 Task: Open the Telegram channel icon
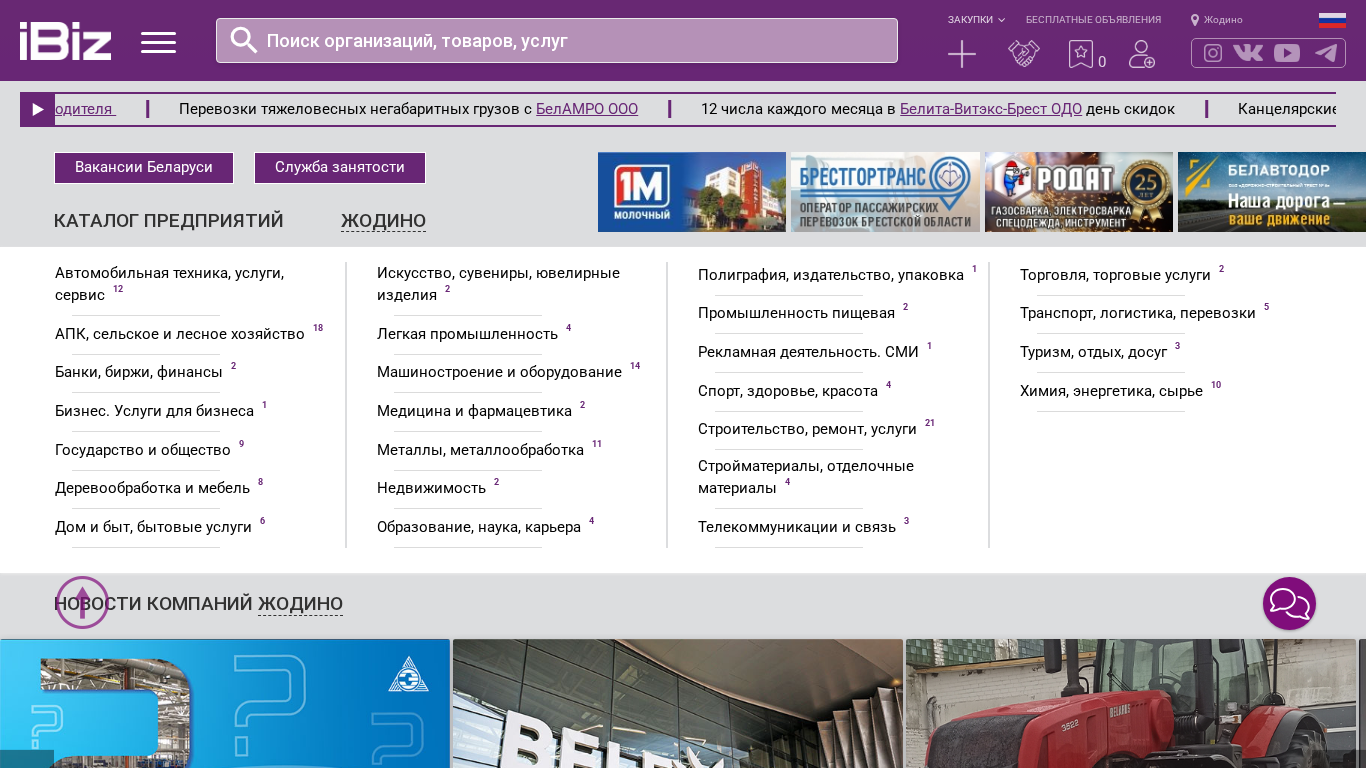tap(1326, 53)
